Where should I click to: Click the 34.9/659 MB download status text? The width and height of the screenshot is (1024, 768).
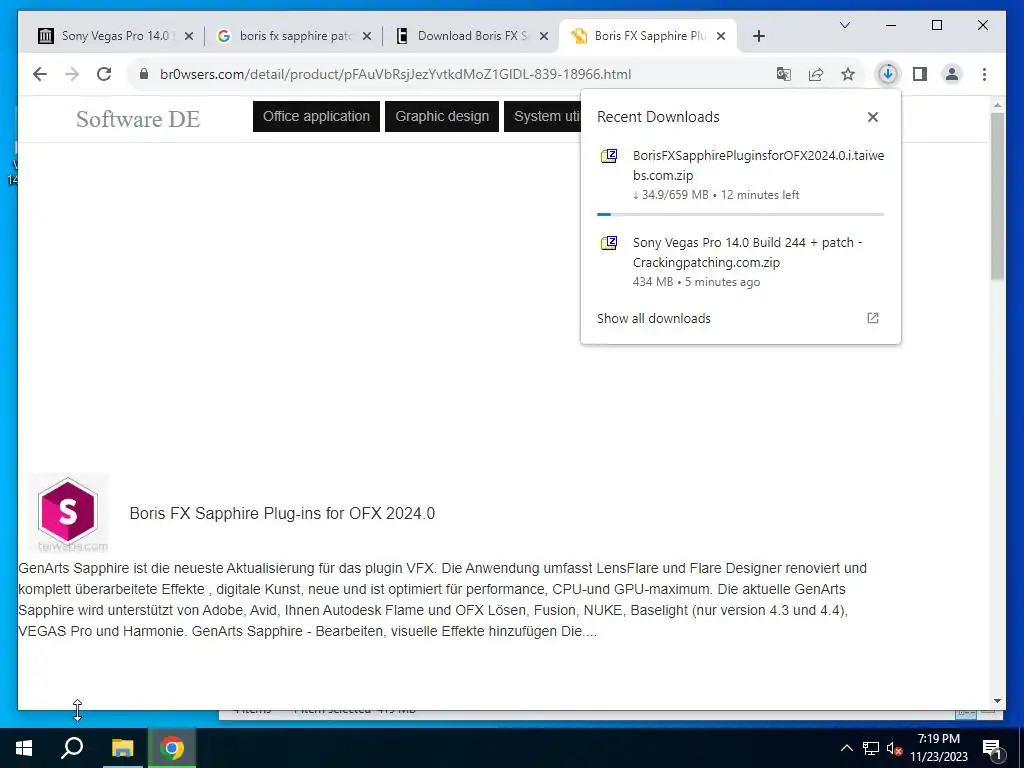pos(716,195)
